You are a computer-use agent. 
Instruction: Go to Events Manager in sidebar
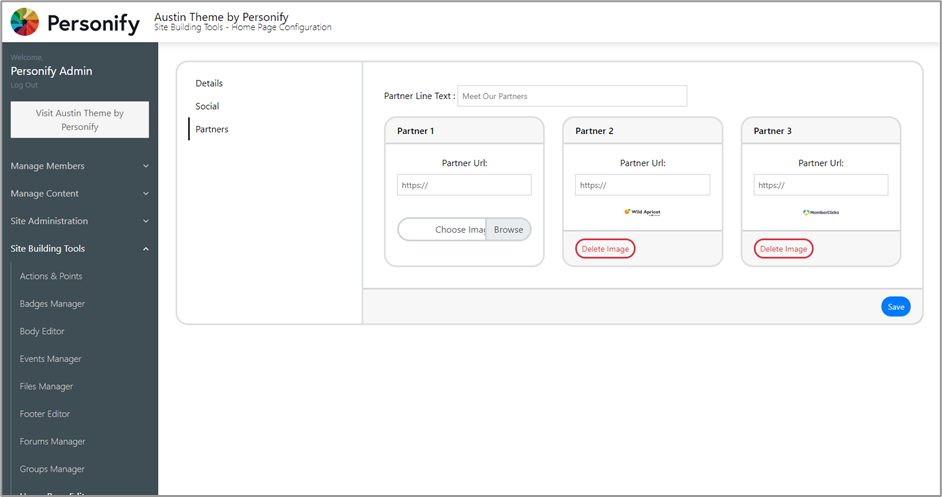(x=50, y=359)
